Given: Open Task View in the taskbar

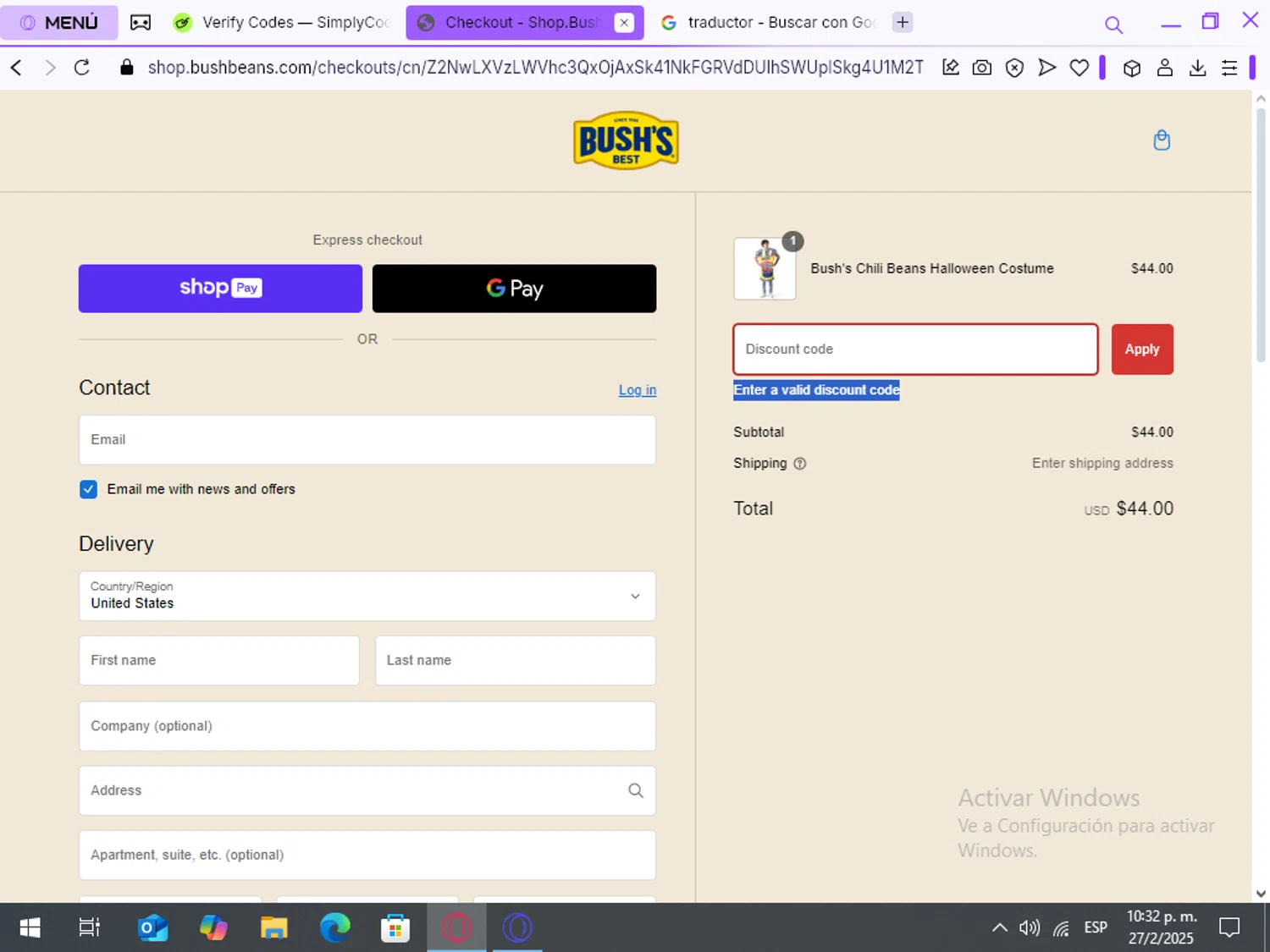Looking at the screenshot, I should 89,927.
